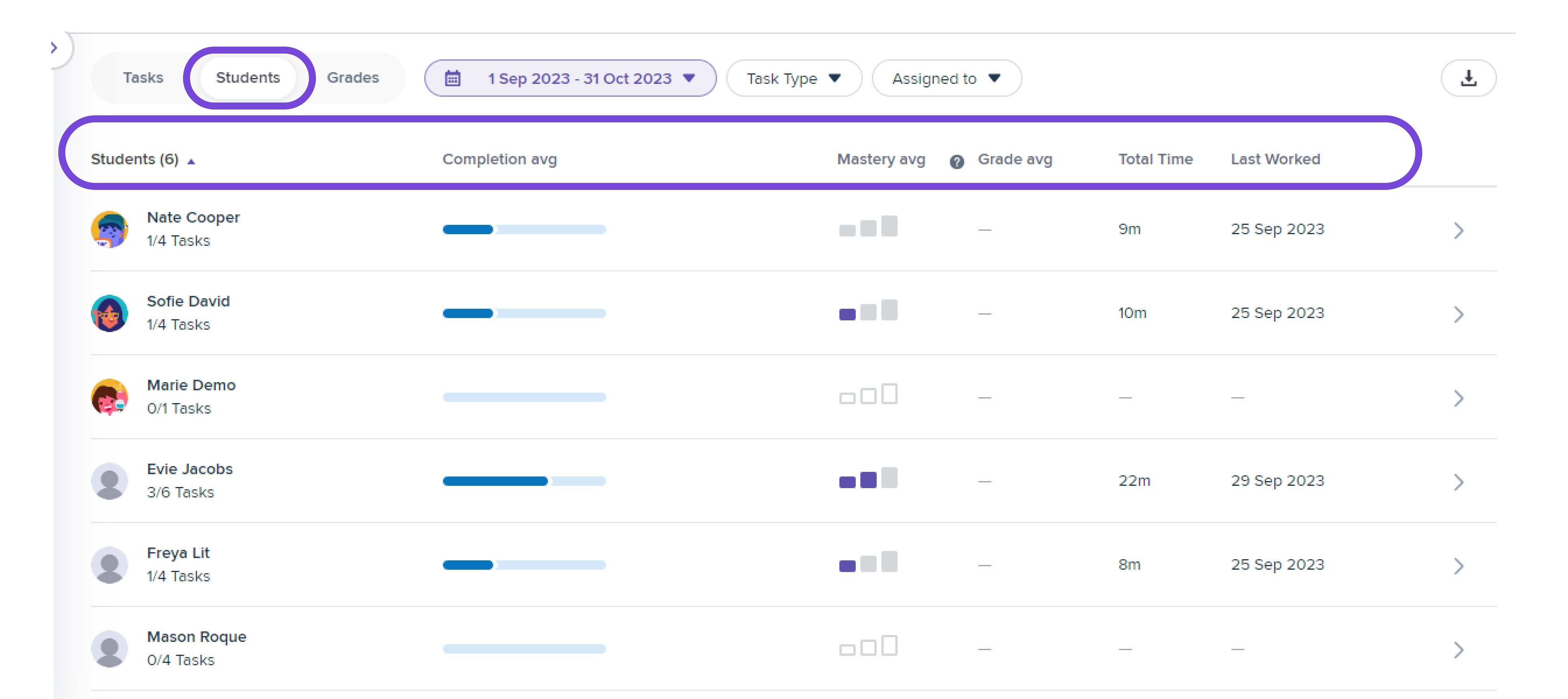Sort by Completion avg column
Image resolution: width=1568 pixels, height=699 pixels.
pos(500,159)
